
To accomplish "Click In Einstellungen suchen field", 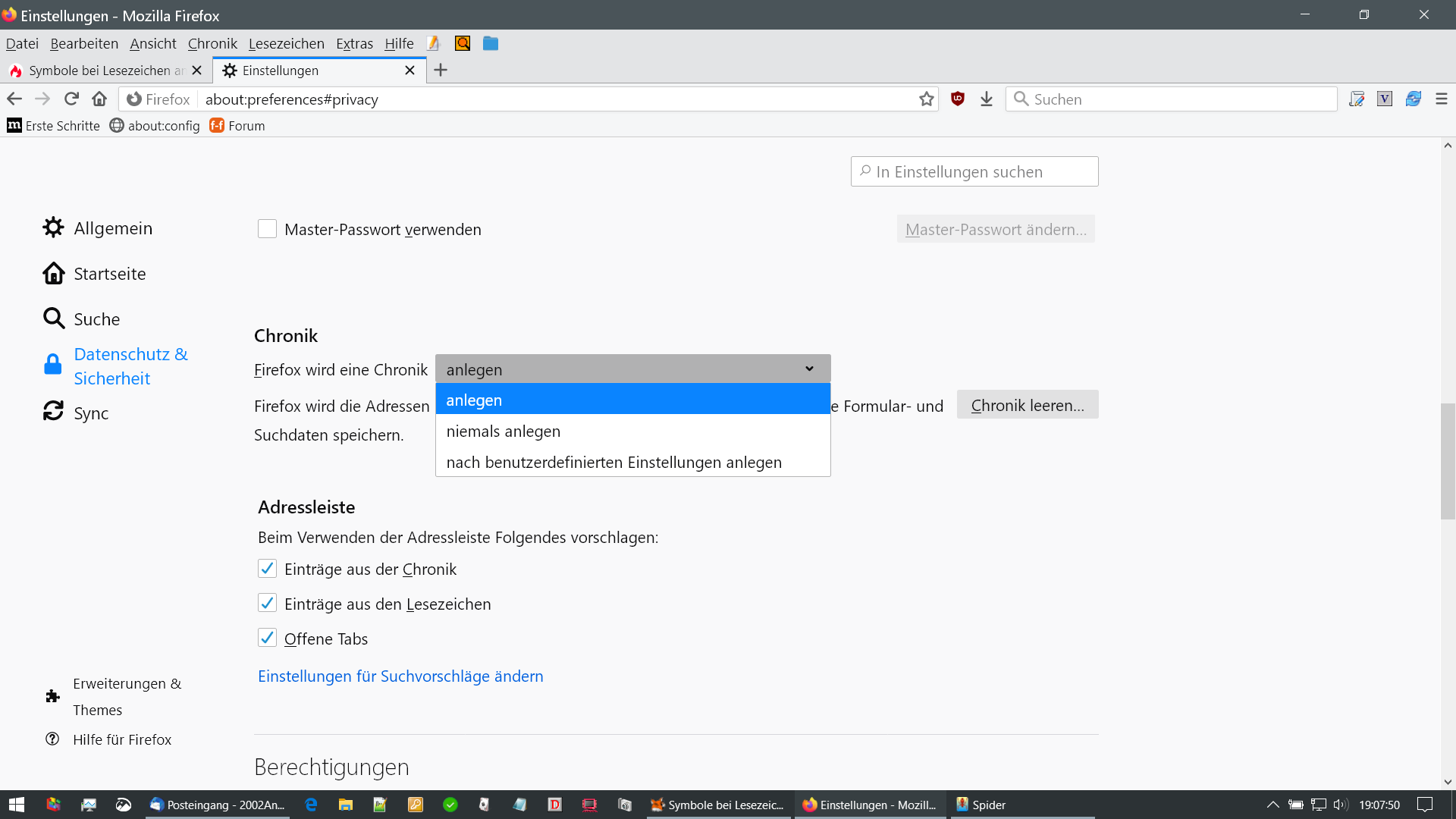I will (974, 172).
